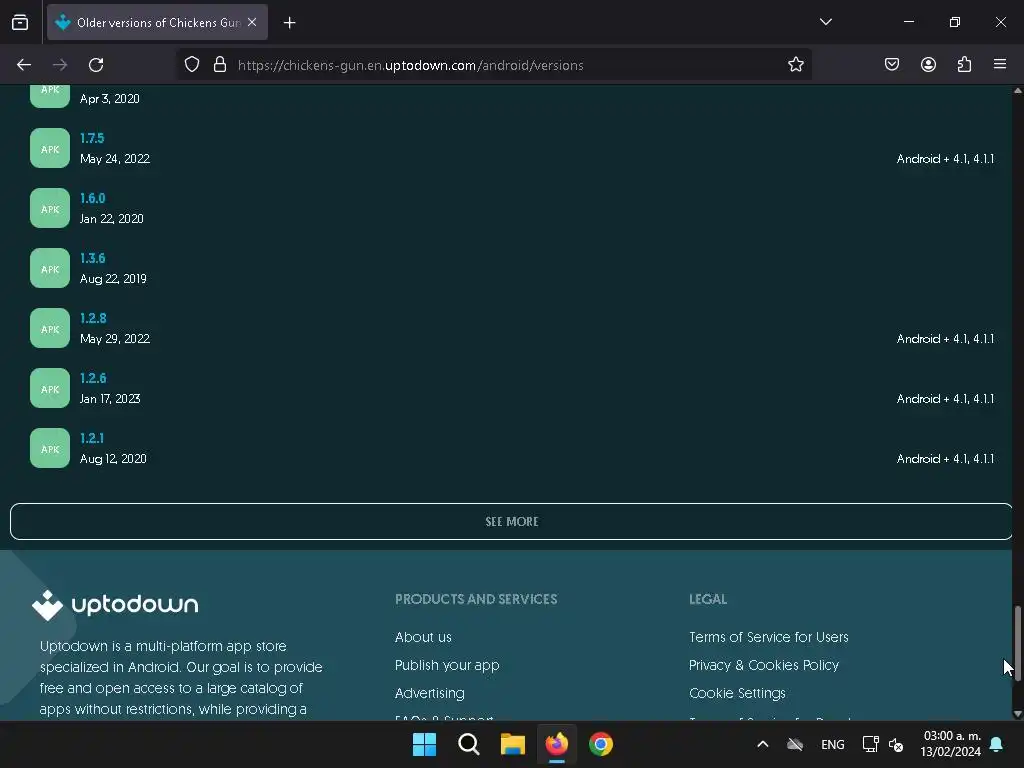The image size is (1024, 768).
Task: Launch Google Chrome from taskbar
Action: tap(601, 744)
